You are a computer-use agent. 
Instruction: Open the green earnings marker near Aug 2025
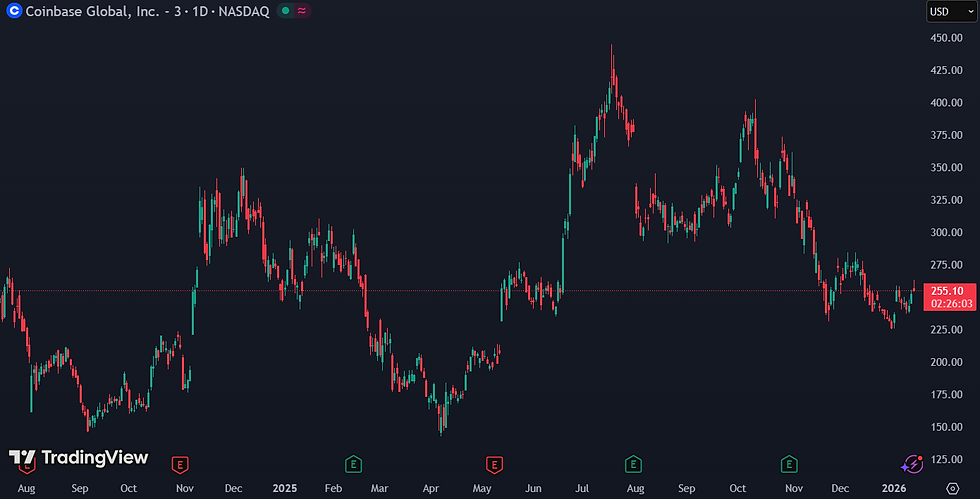tap(633, 464)
